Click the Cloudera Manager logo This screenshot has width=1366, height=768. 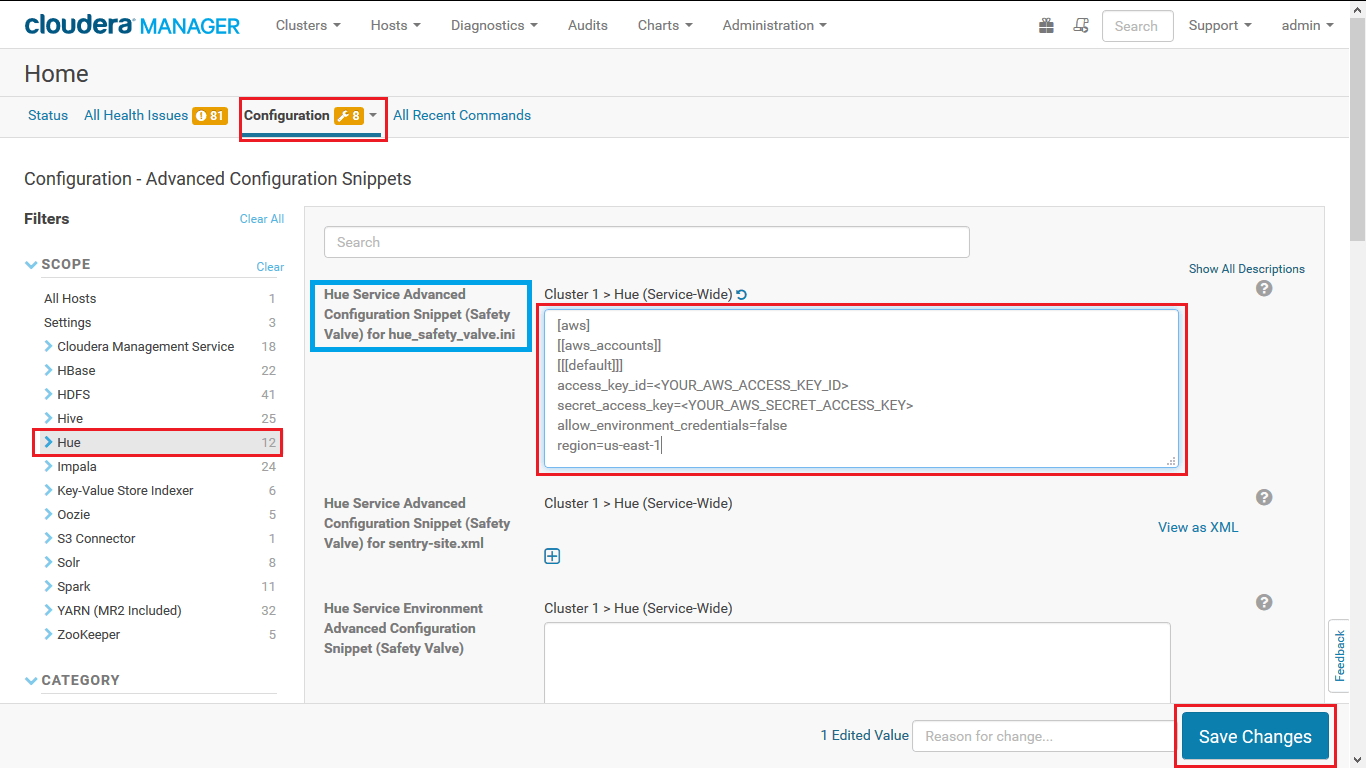pos(132,25)
